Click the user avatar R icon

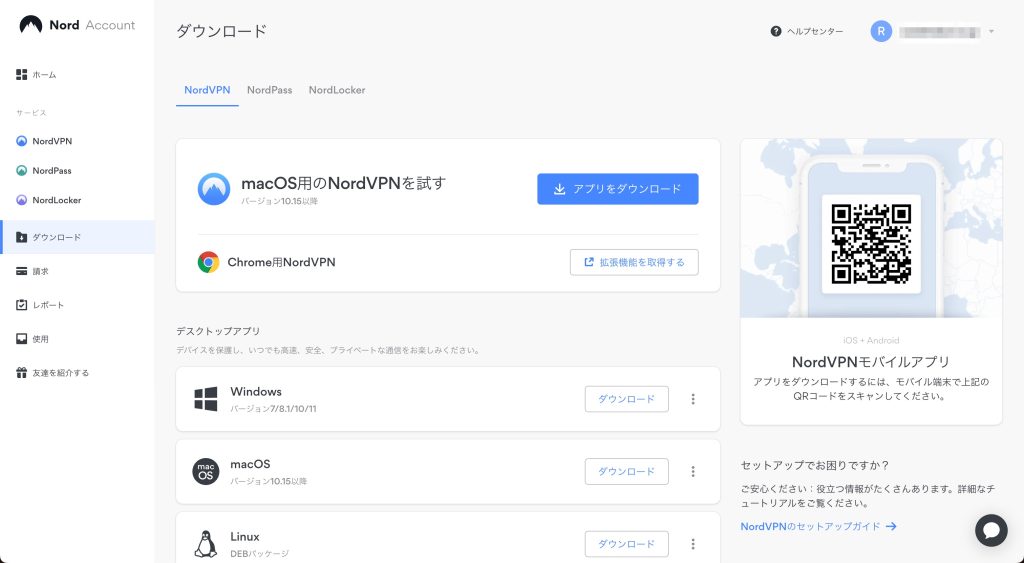881,31
